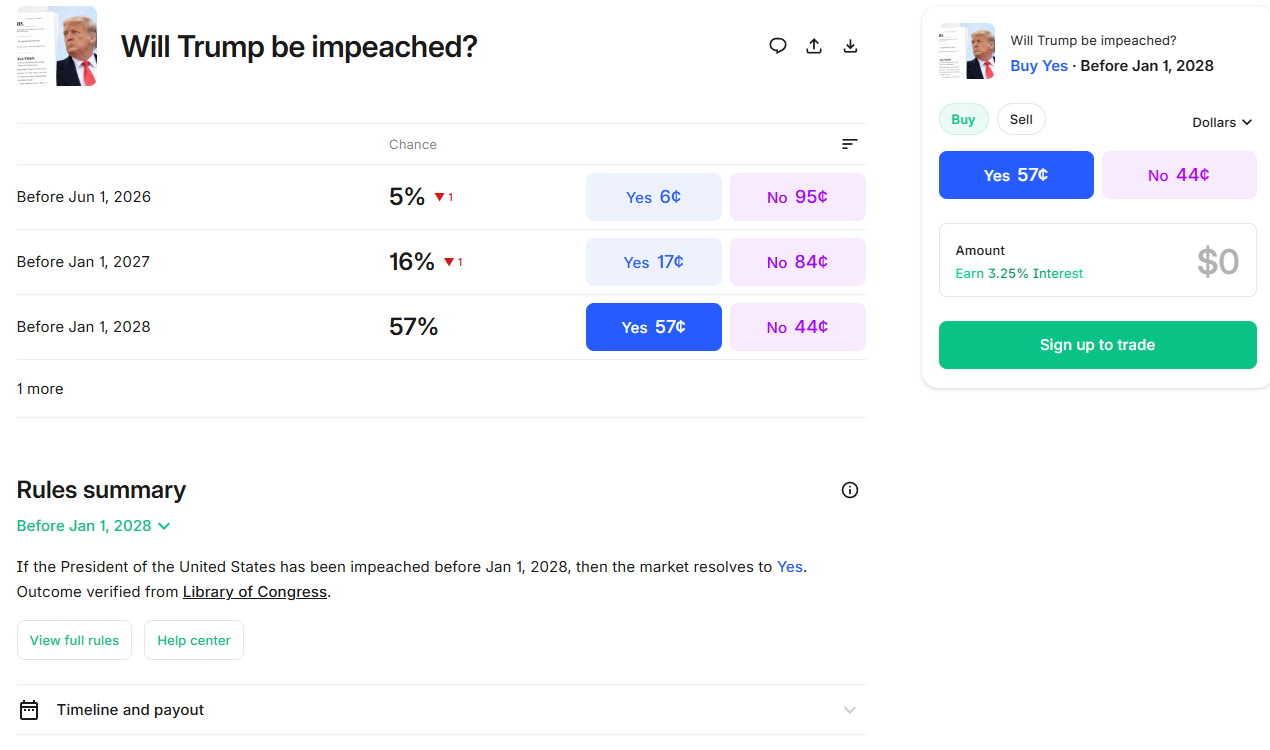Click the Trump market thumbnail in header
Screen dimensions: 1270x750
(57, 46)
